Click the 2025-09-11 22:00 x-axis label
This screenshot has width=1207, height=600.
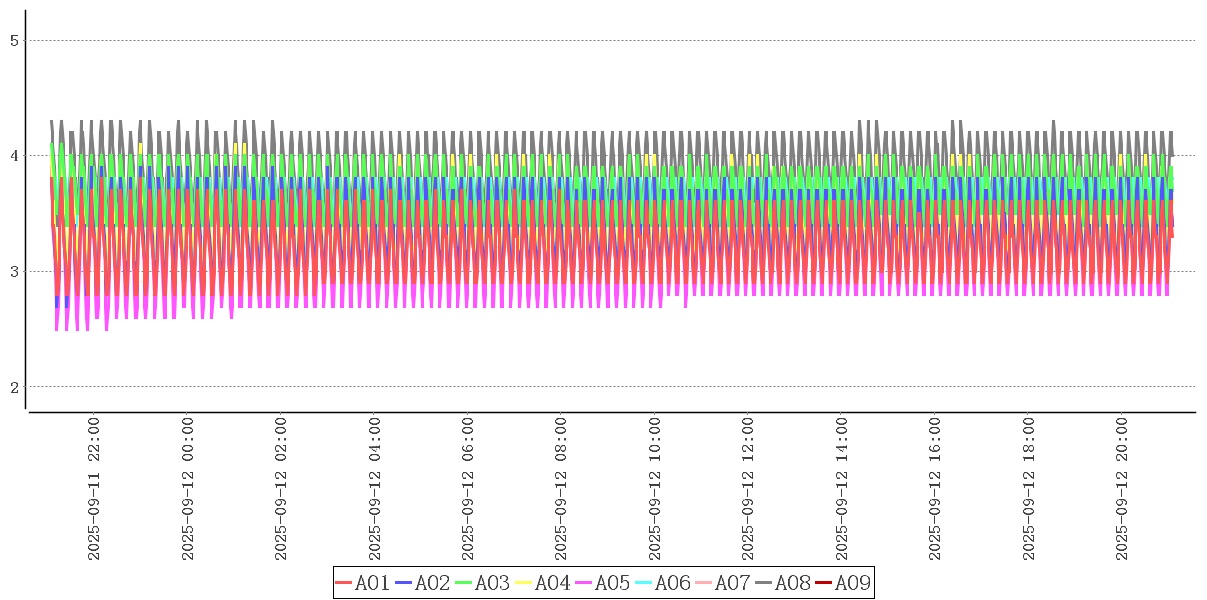pyautogui.click(x=94, y=490)
